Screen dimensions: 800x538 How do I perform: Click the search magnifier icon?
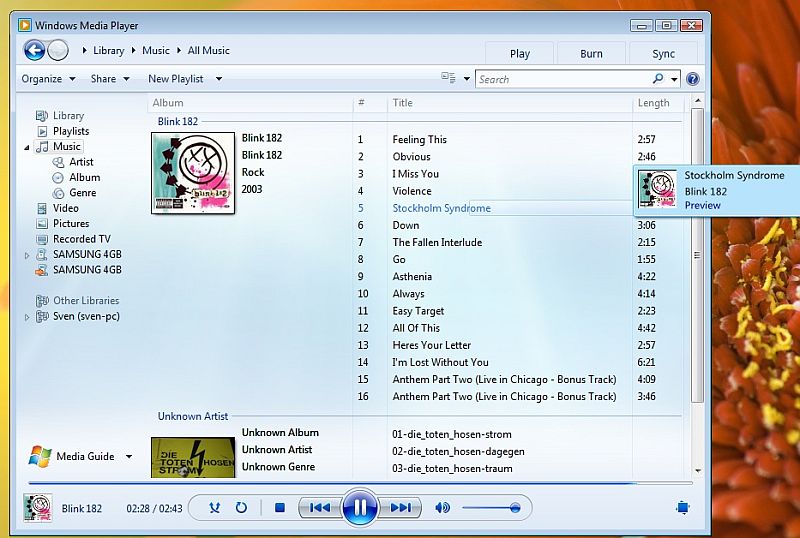click(658, 79)
